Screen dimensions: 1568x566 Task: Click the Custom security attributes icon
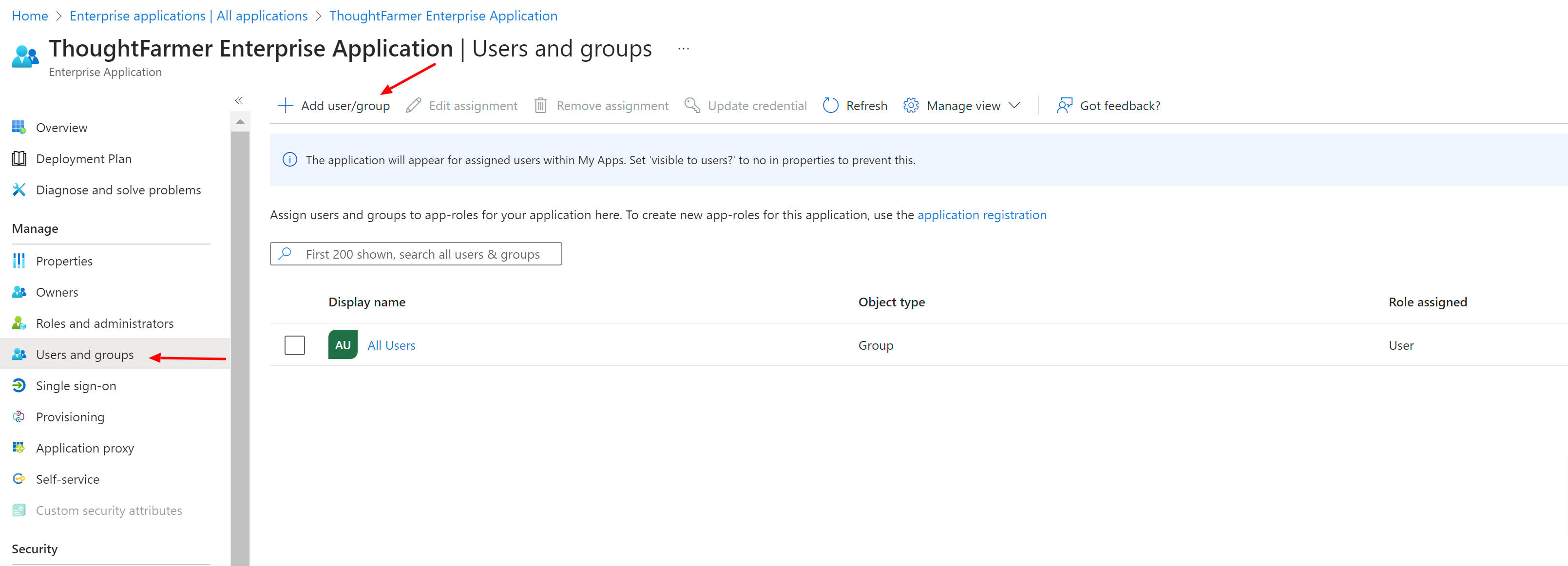19,510
